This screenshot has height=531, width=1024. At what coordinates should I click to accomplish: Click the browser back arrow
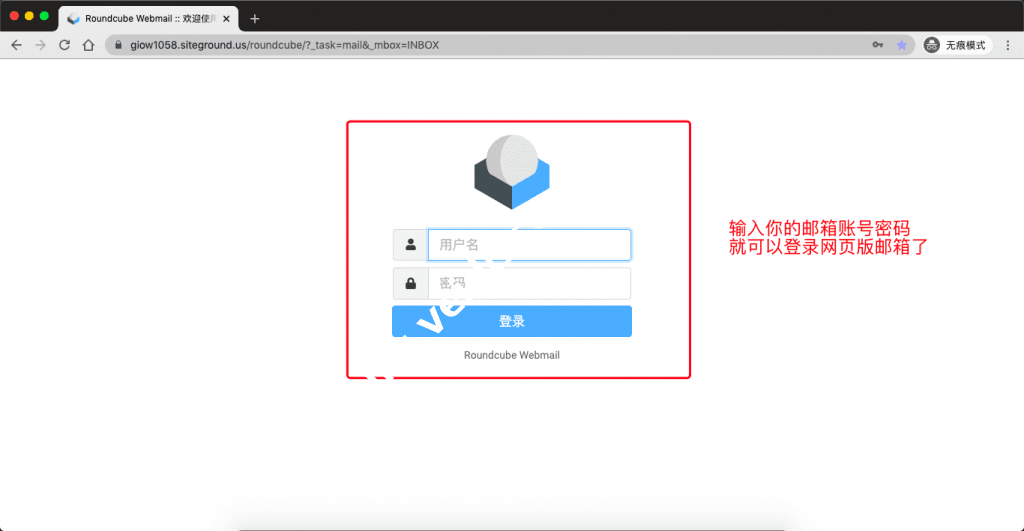click(x=16, y=45)
